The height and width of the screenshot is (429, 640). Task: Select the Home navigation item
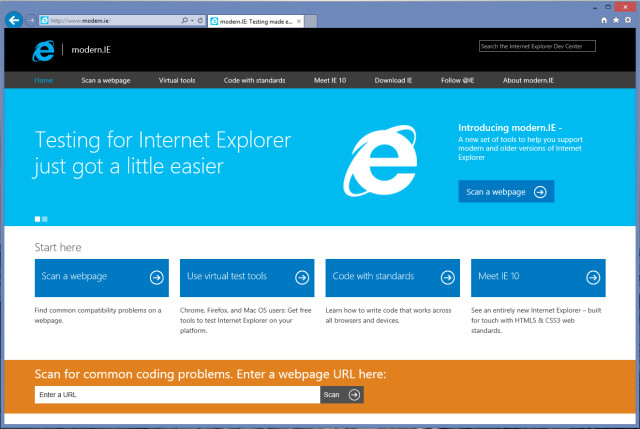pyautogui.click(x=44, y=80)
